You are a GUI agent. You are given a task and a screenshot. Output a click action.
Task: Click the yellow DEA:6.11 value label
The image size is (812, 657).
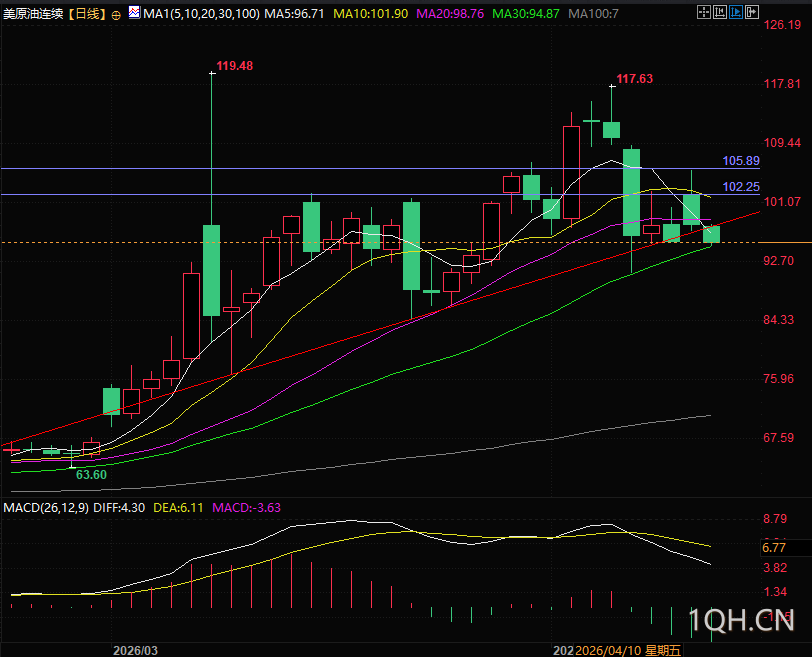177,508
